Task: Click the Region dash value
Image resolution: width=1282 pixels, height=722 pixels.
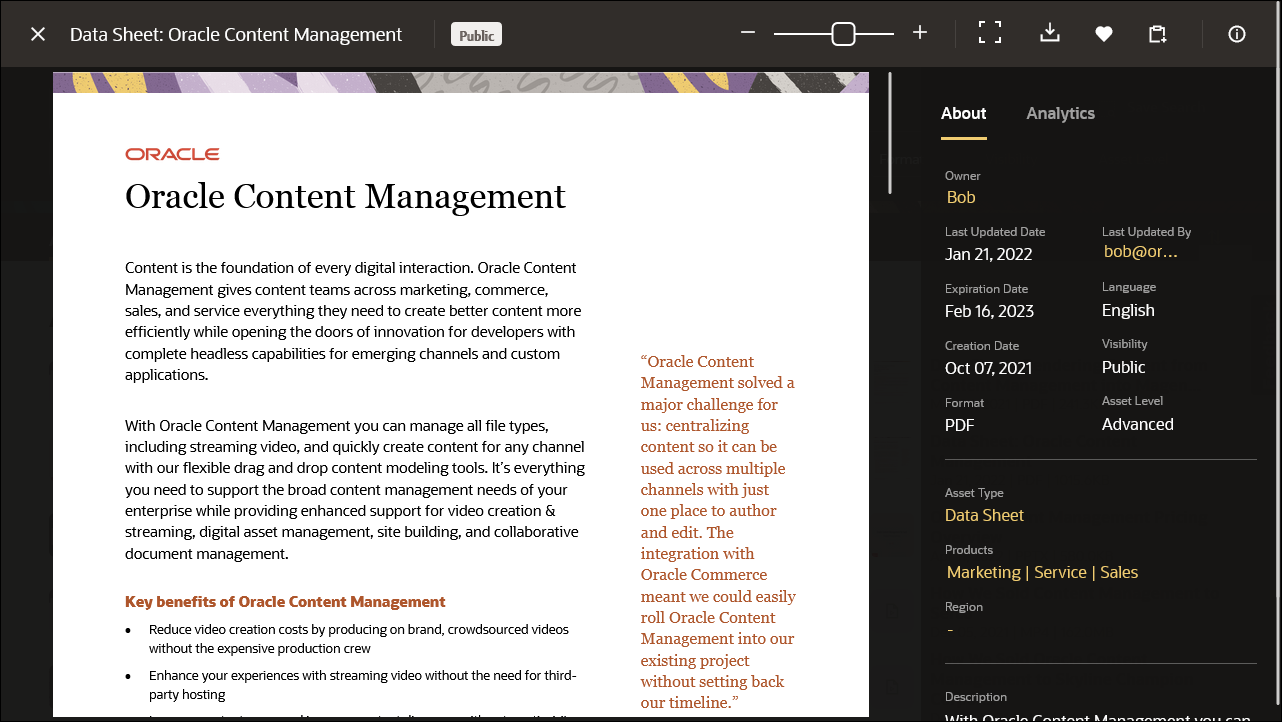Action: click(950, 630)
